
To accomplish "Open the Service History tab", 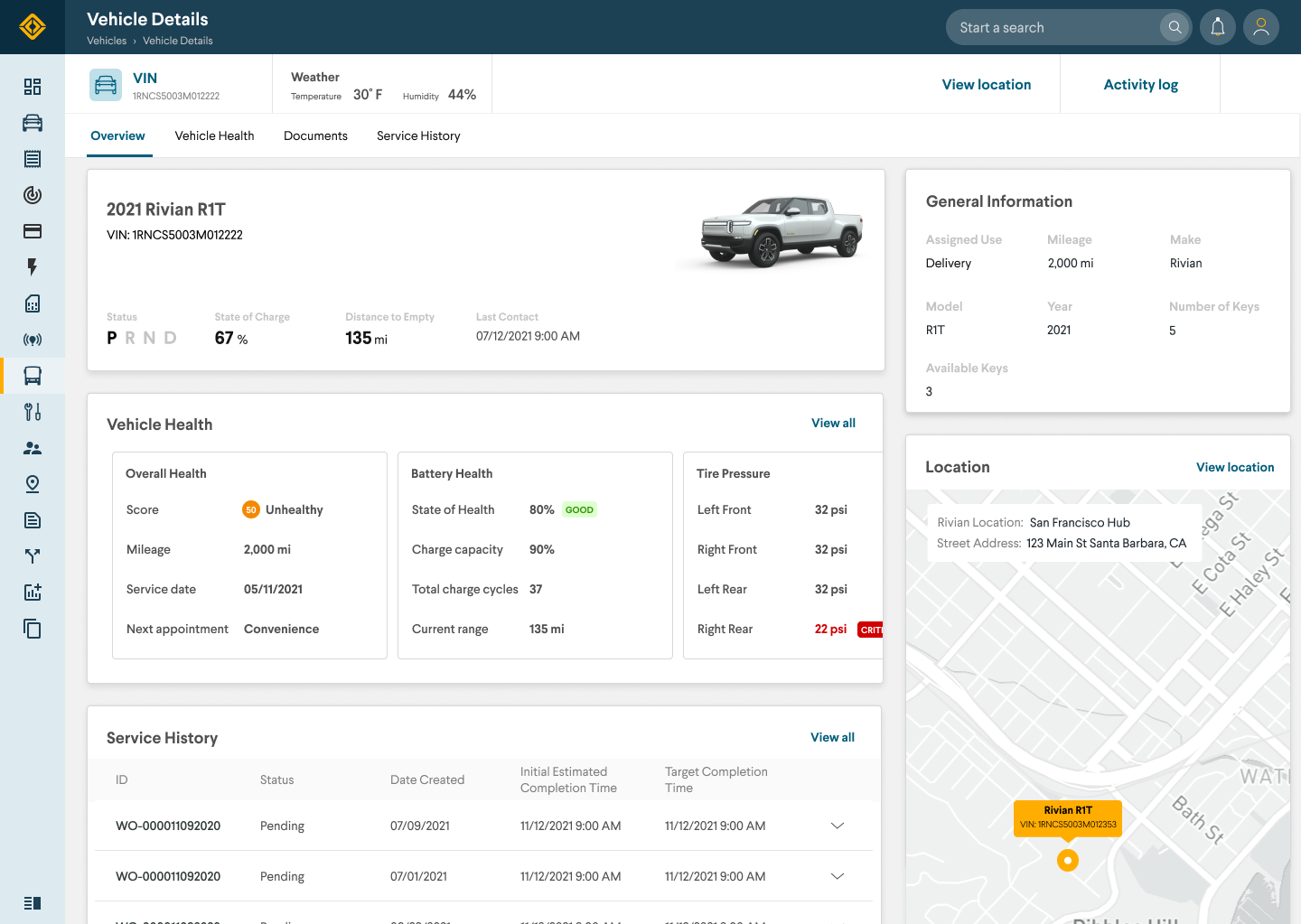I will pyautogui.click(x=418, y=135).
